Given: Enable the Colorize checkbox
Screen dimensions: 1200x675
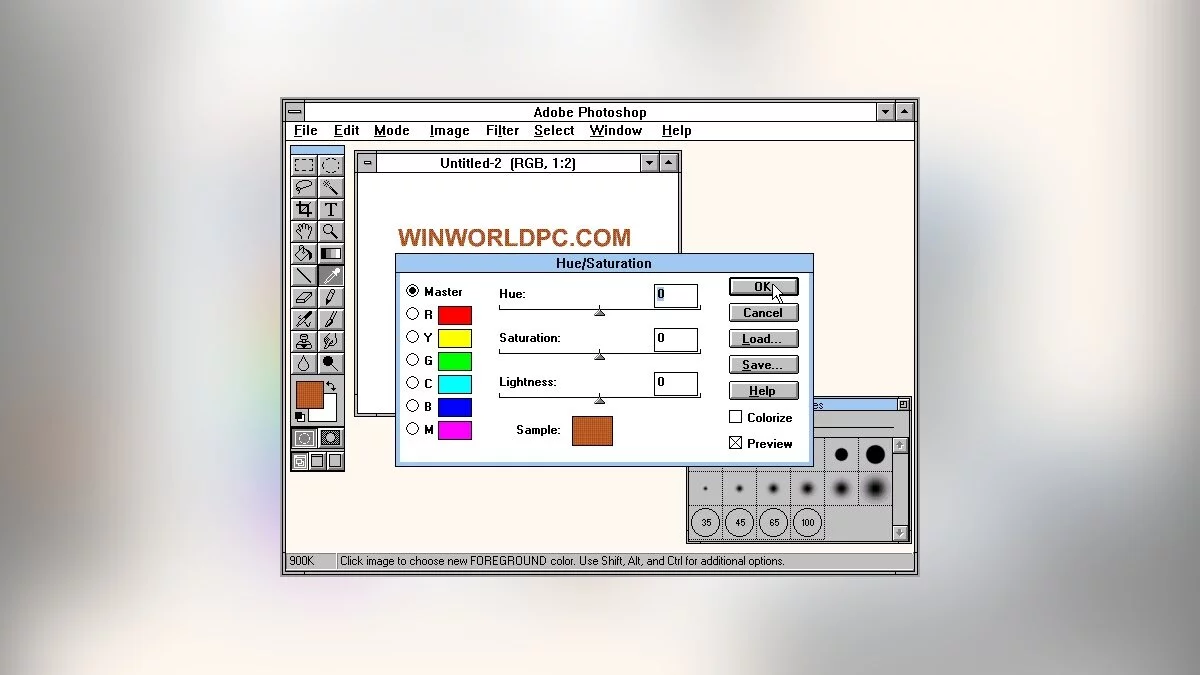Looking at the screenshot, I should (x=736, y=417).
